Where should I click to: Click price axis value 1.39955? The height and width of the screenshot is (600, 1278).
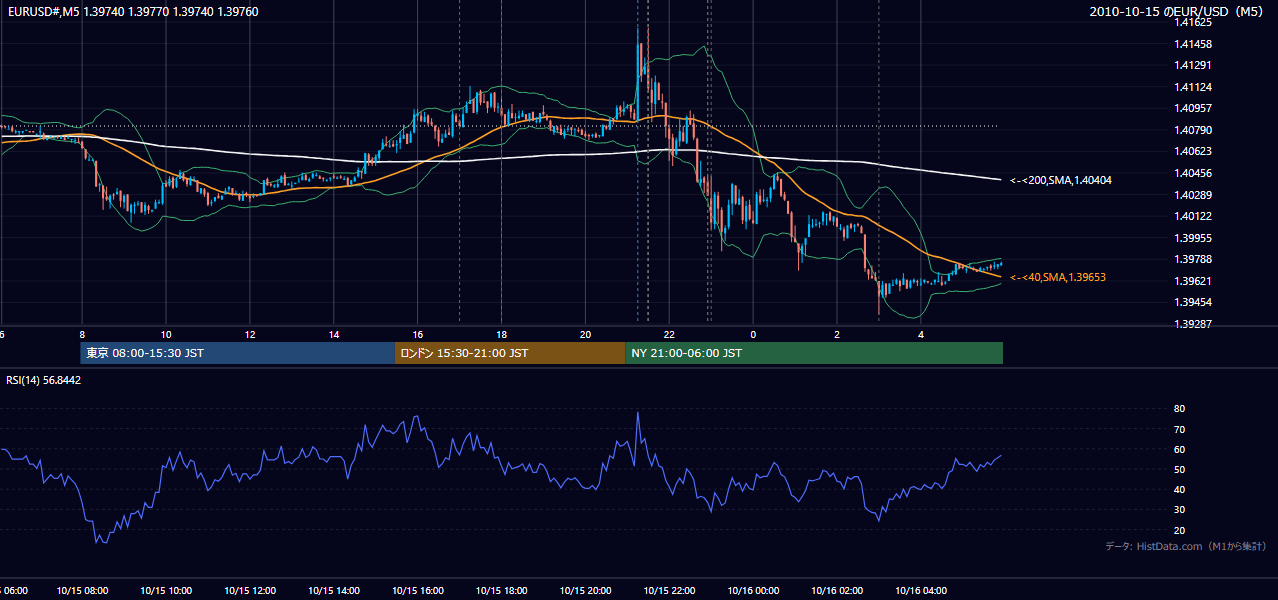point(1193,238)
